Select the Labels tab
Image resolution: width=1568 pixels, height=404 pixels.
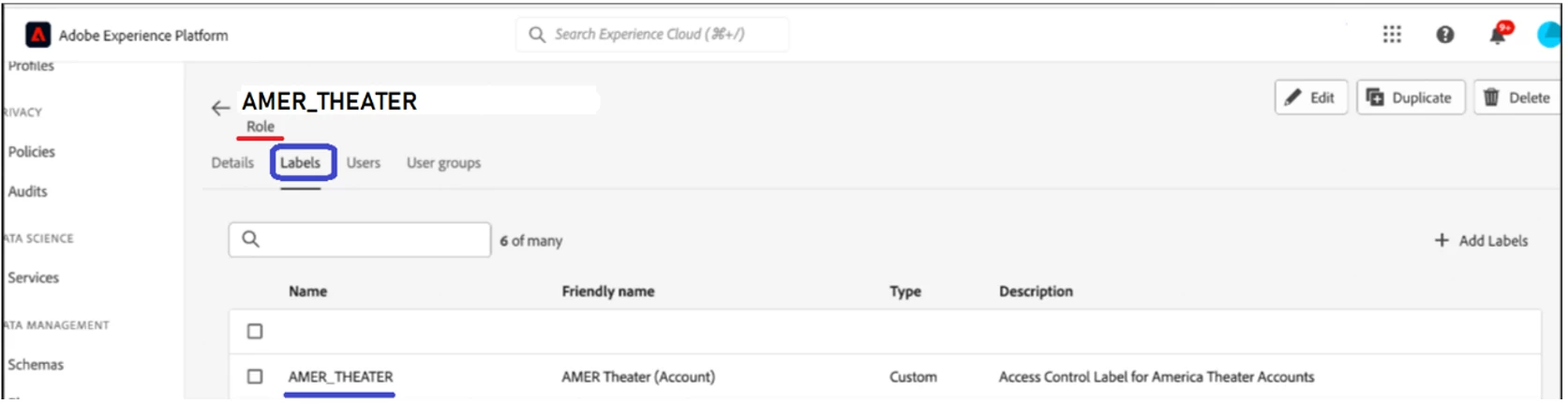pyautogui.click(x=301, y=163)
